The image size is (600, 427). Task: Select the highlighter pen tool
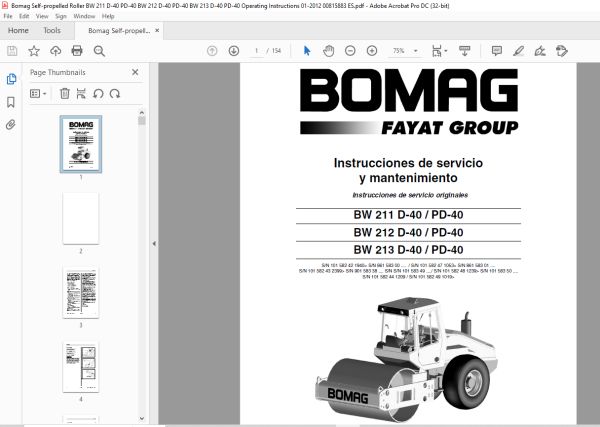(x=518, y=51)
